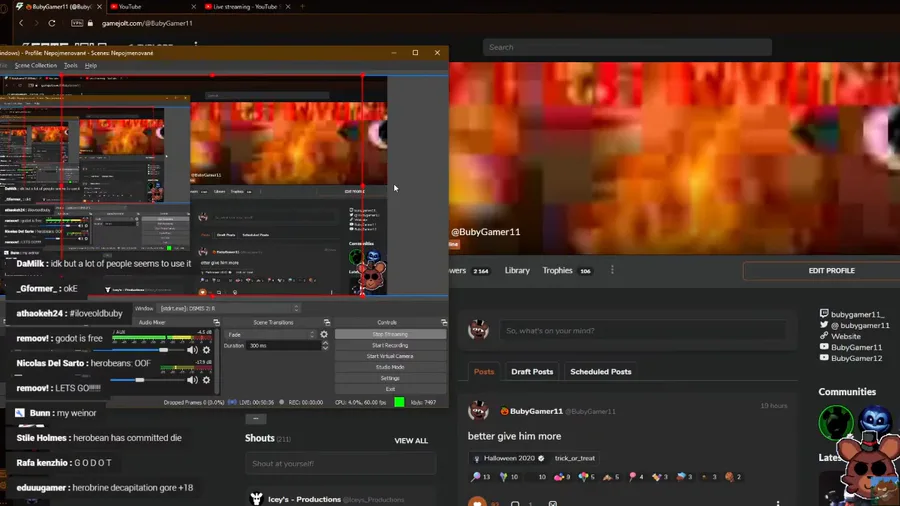Close the BubyGamer11 browser tab
This screenshot has height=506, width=900.
99,7
